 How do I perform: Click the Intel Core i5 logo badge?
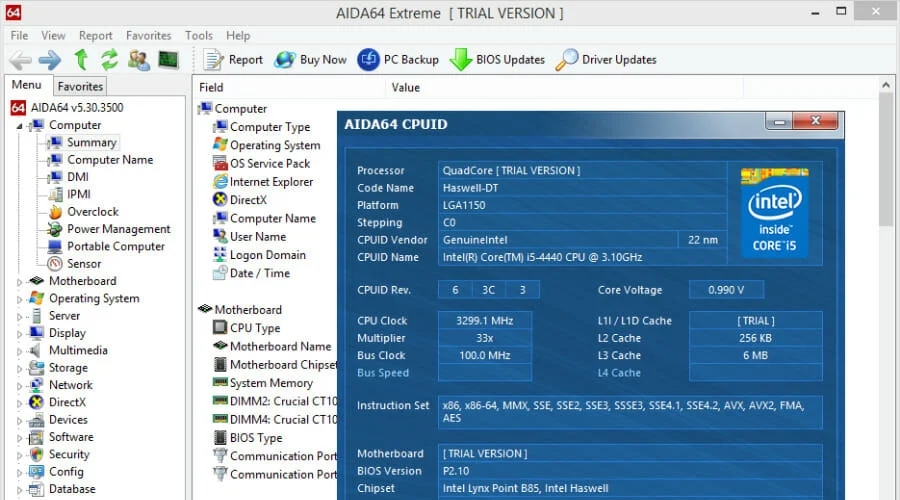tap(774, 213)
